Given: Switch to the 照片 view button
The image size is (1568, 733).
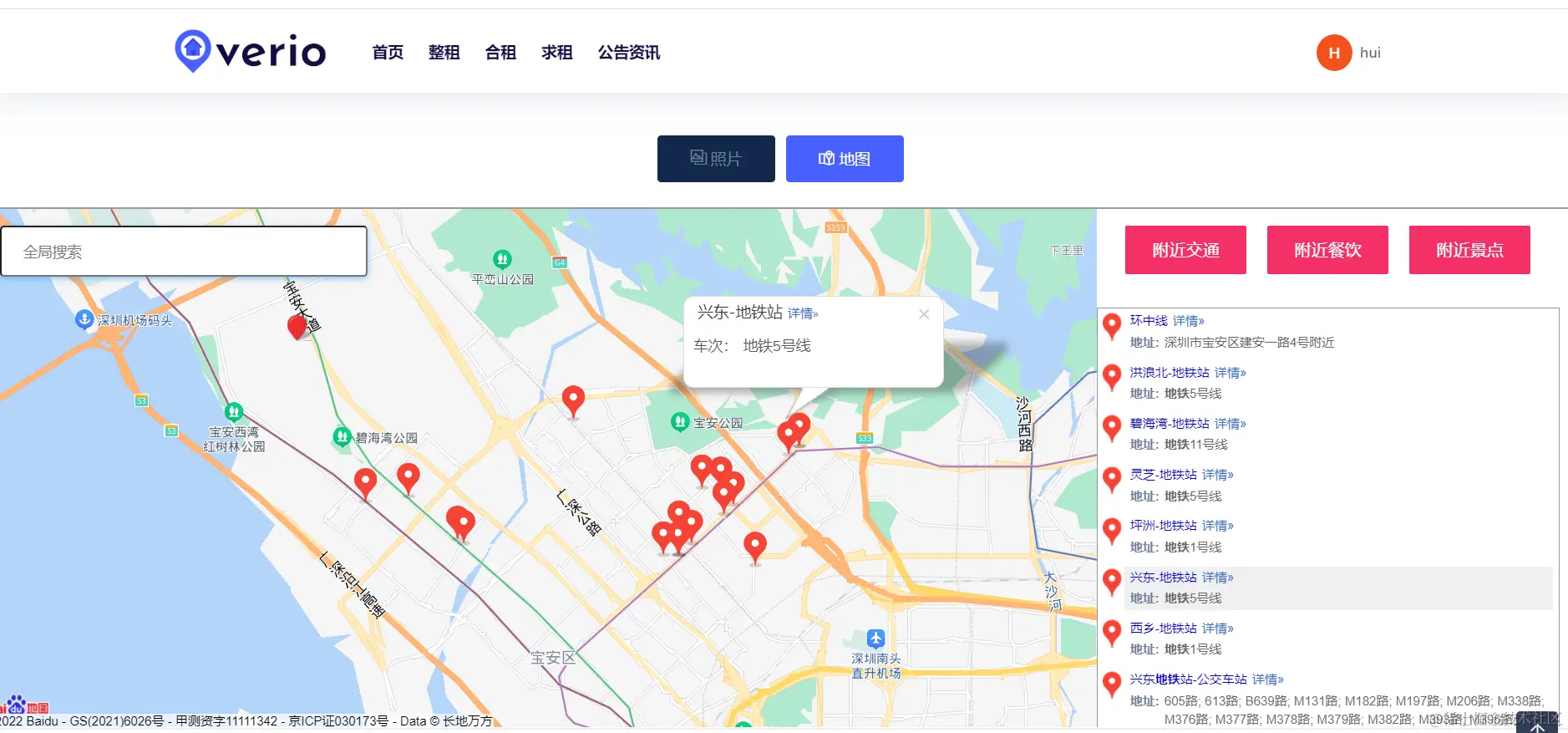Looking at the screenshot, I should [x=716, y=159].
